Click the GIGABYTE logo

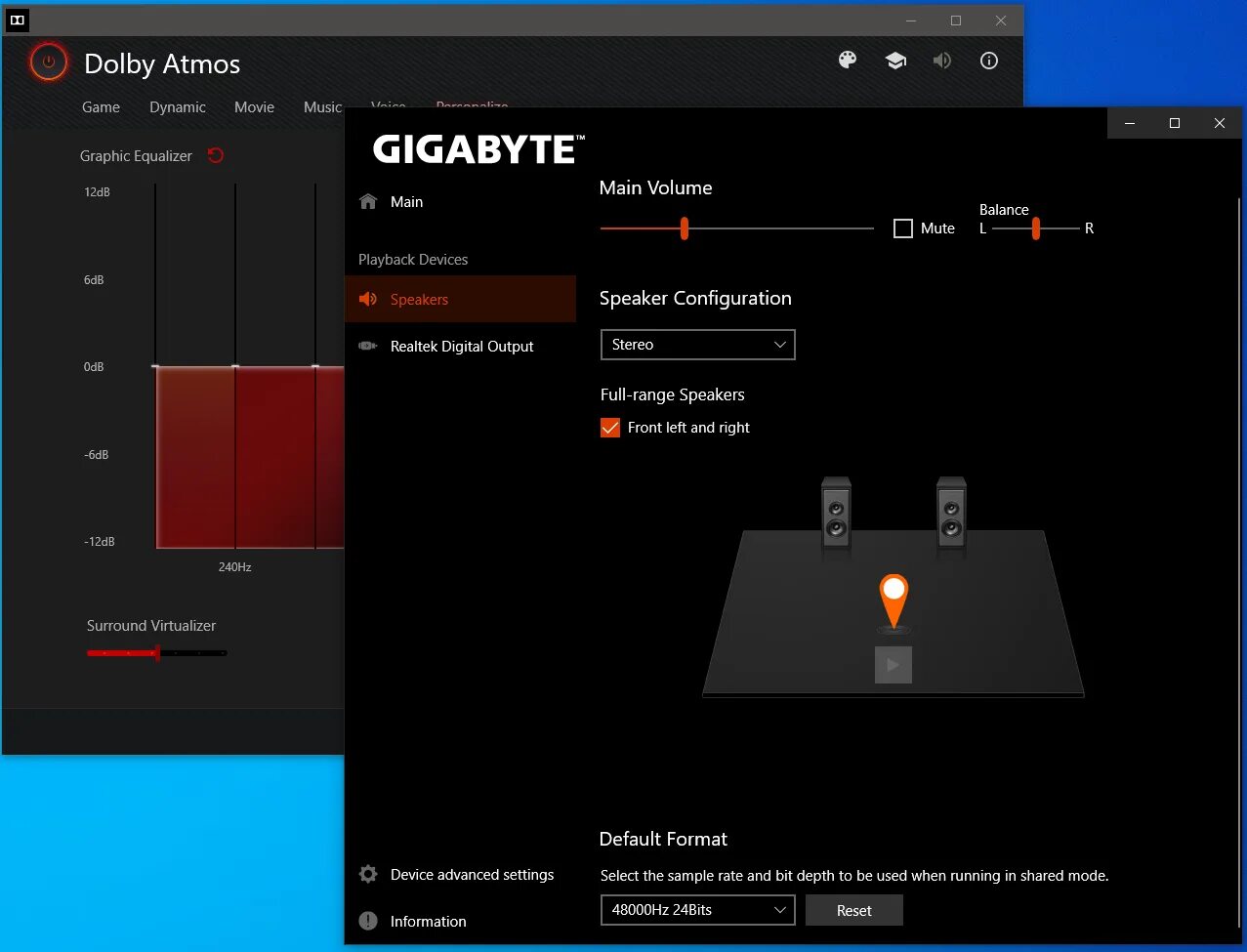478,149
